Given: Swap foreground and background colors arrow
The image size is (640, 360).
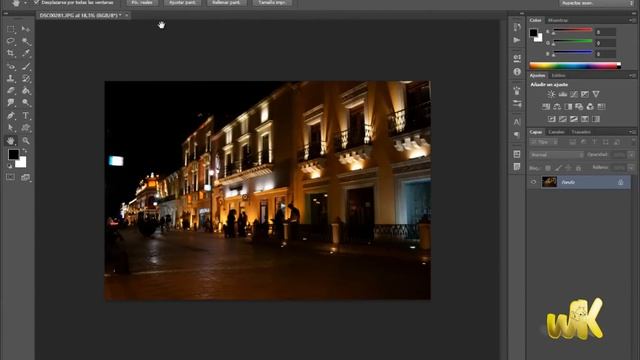Looking at the screenshot, I should click(24, 151).
